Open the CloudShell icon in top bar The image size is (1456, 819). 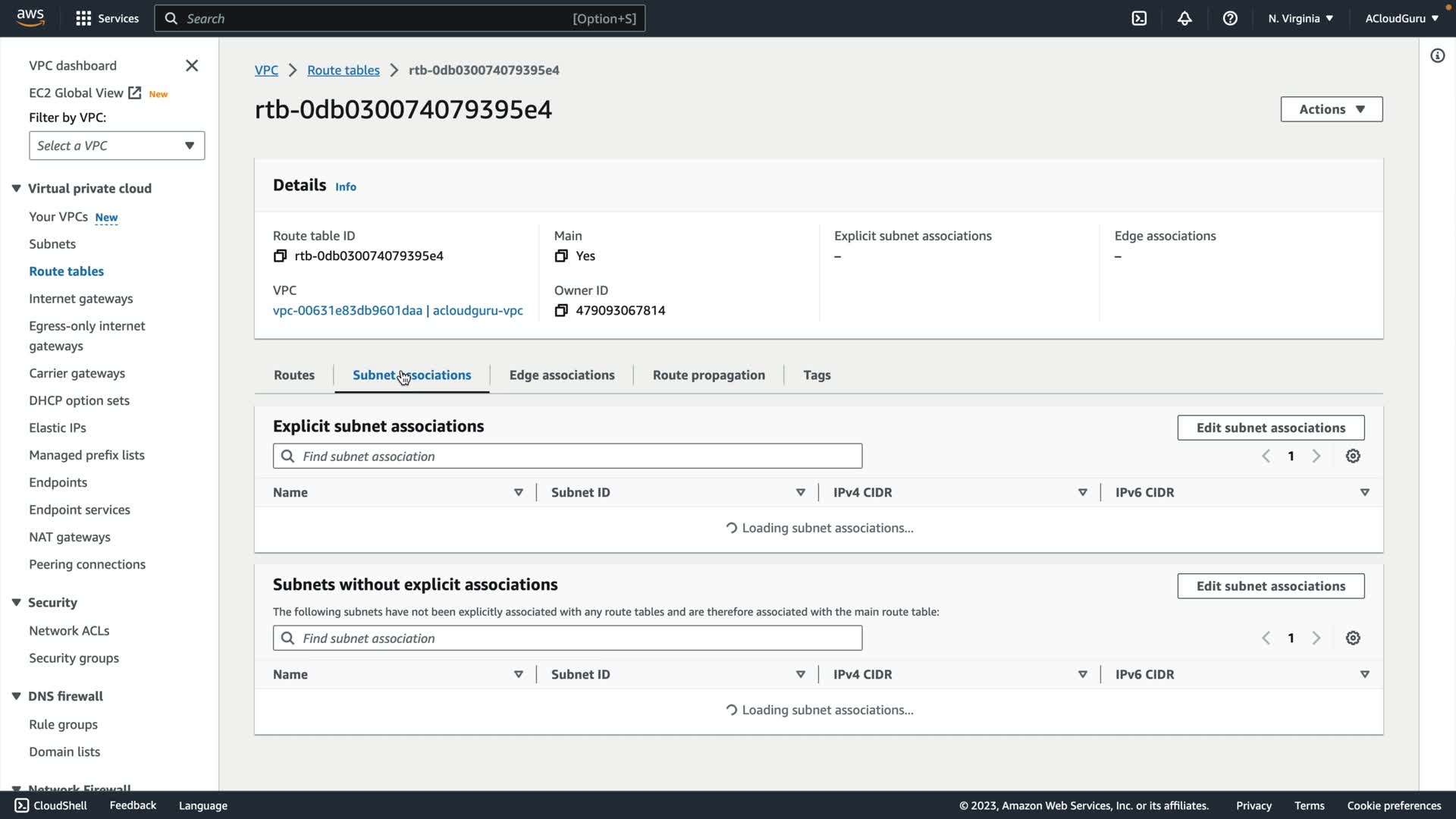[x=1139, y=18]
